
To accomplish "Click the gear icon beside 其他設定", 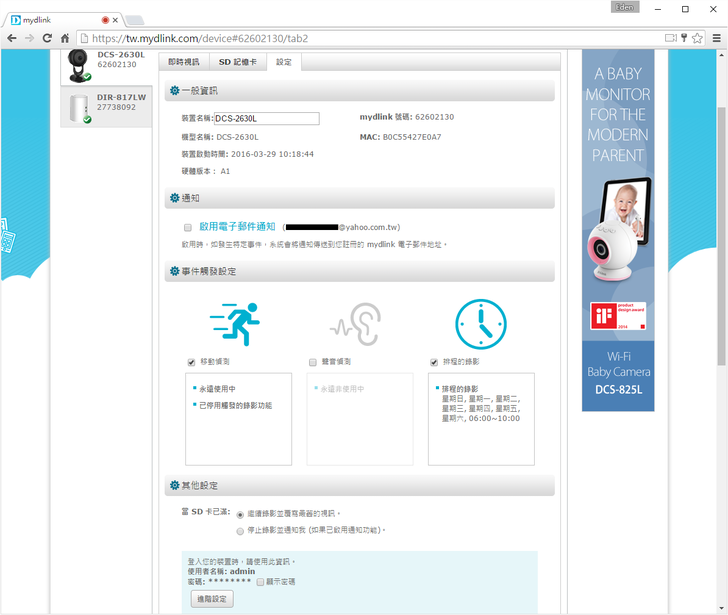I will (175, 486).
